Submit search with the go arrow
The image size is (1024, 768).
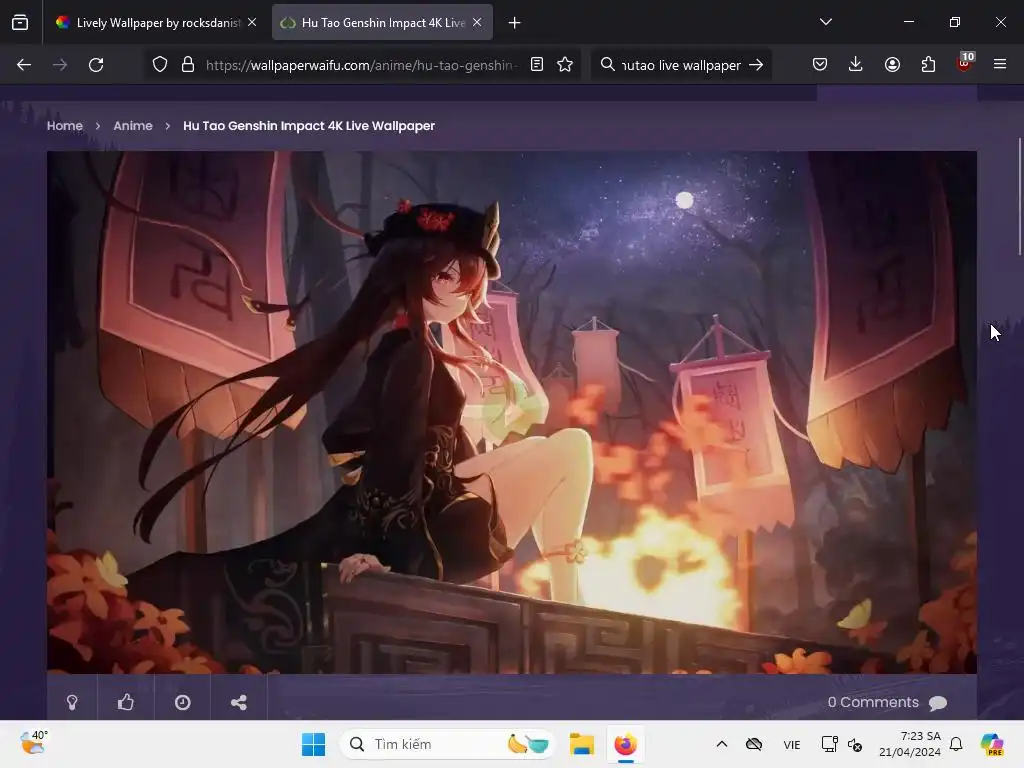[756, 65]
